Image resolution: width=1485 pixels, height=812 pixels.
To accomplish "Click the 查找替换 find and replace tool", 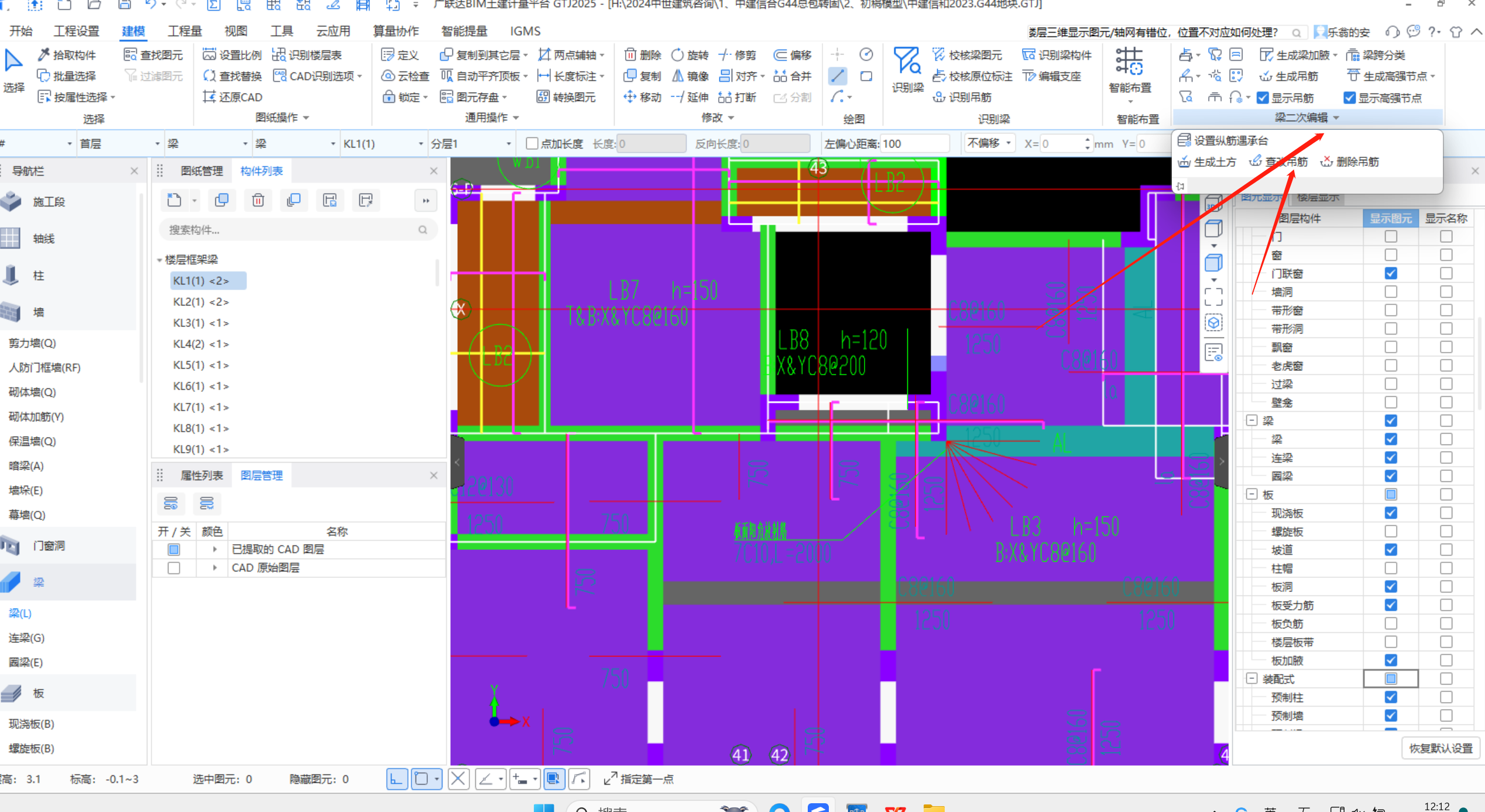I will (232, 75).
